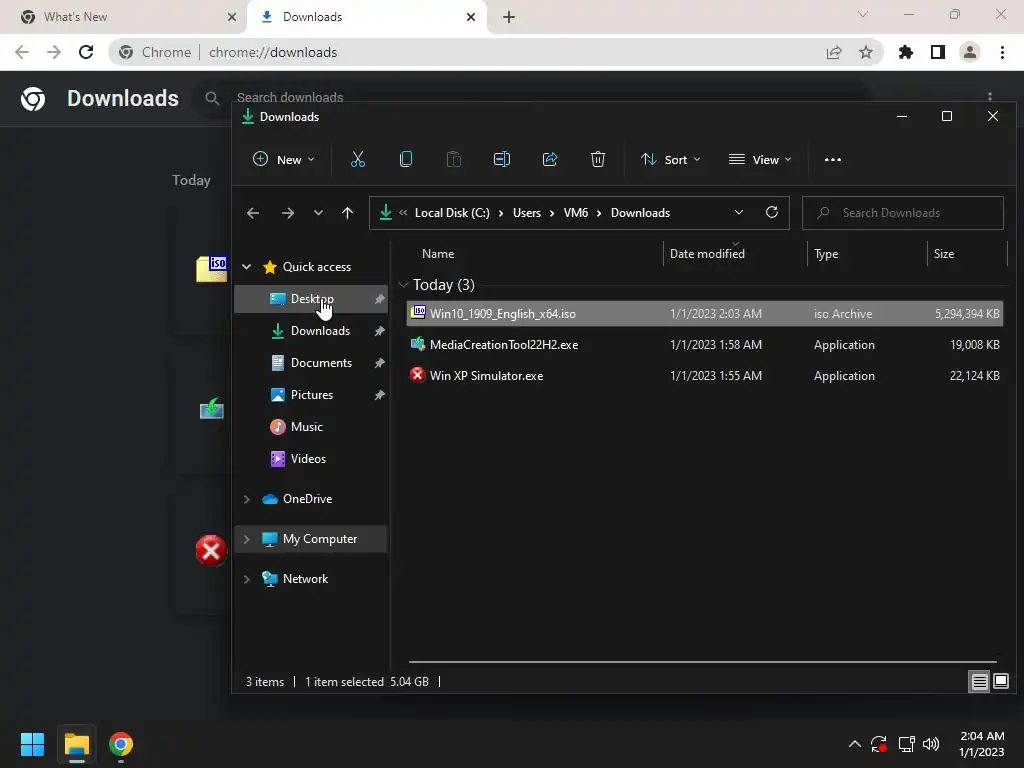The height and width of the screenshot is (768, 1024).
Task: Open Pictures in the sidebar
Action: click(311, 395)
